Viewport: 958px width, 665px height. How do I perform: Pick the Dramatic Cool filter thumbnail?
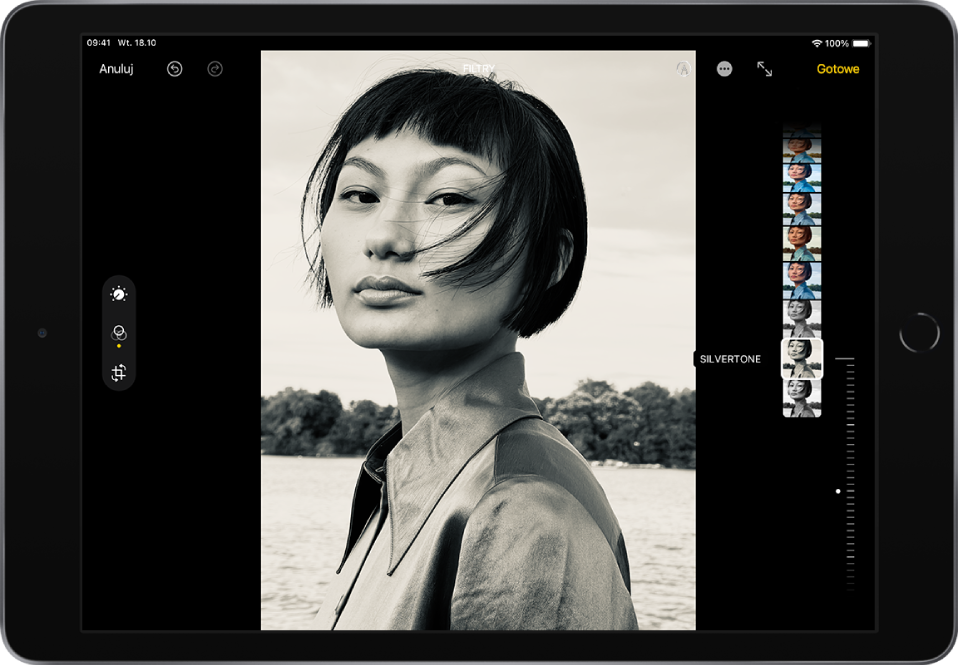pos(802,278)
